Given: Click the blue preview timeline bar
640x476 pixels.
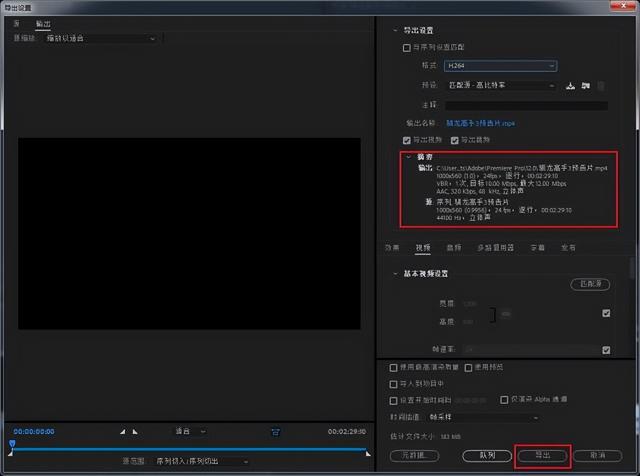Looking at the screenshot, I should point(189,449).
